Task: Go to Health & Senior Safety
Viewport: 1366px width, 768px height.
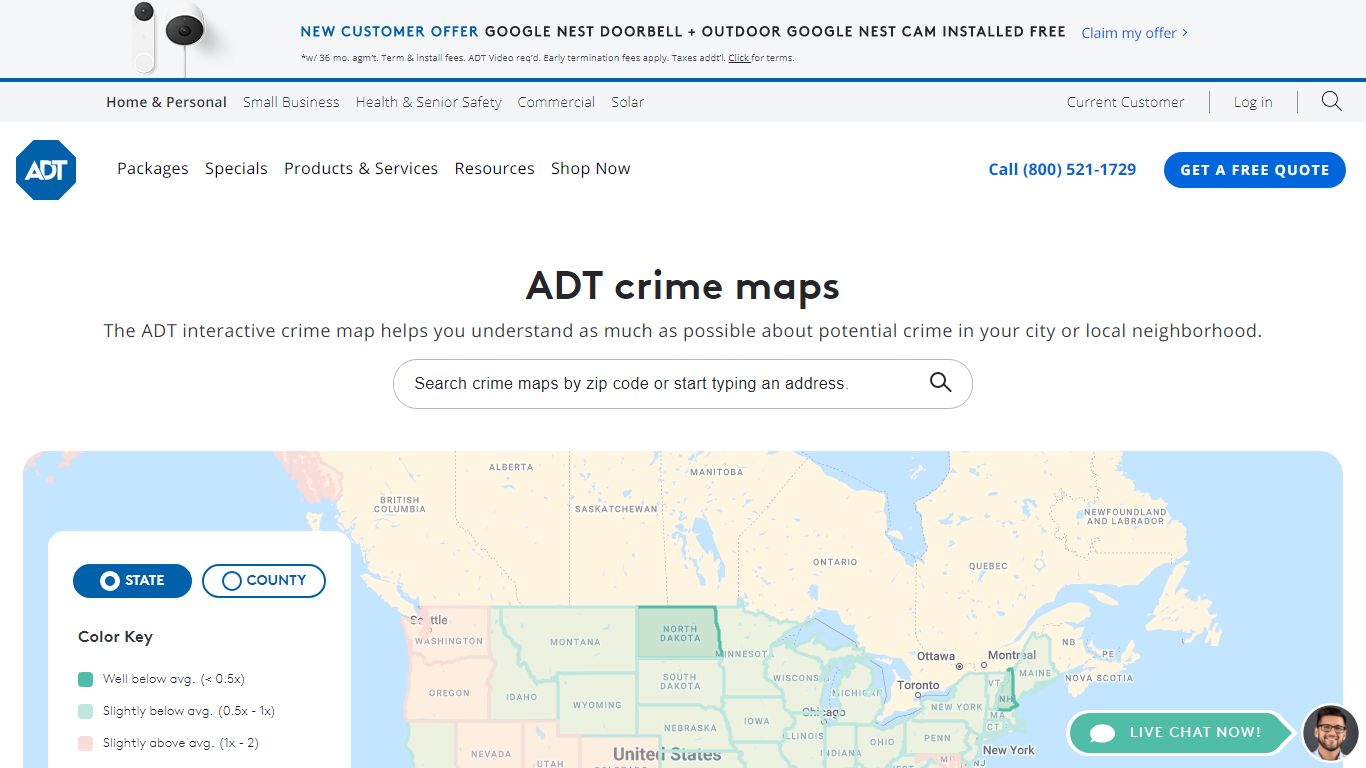Action: [428, 102]
